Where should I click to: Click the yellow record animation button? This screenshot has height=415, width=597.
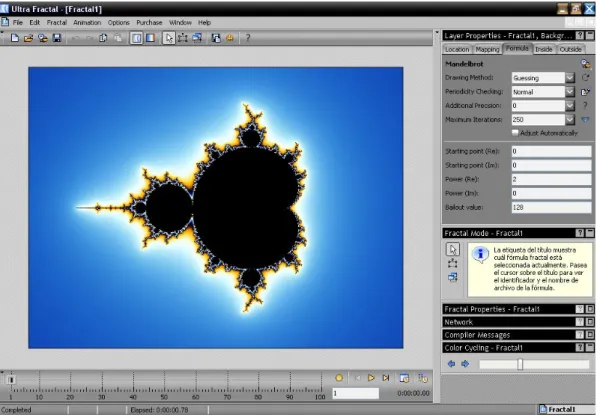[x=339, y=378]
